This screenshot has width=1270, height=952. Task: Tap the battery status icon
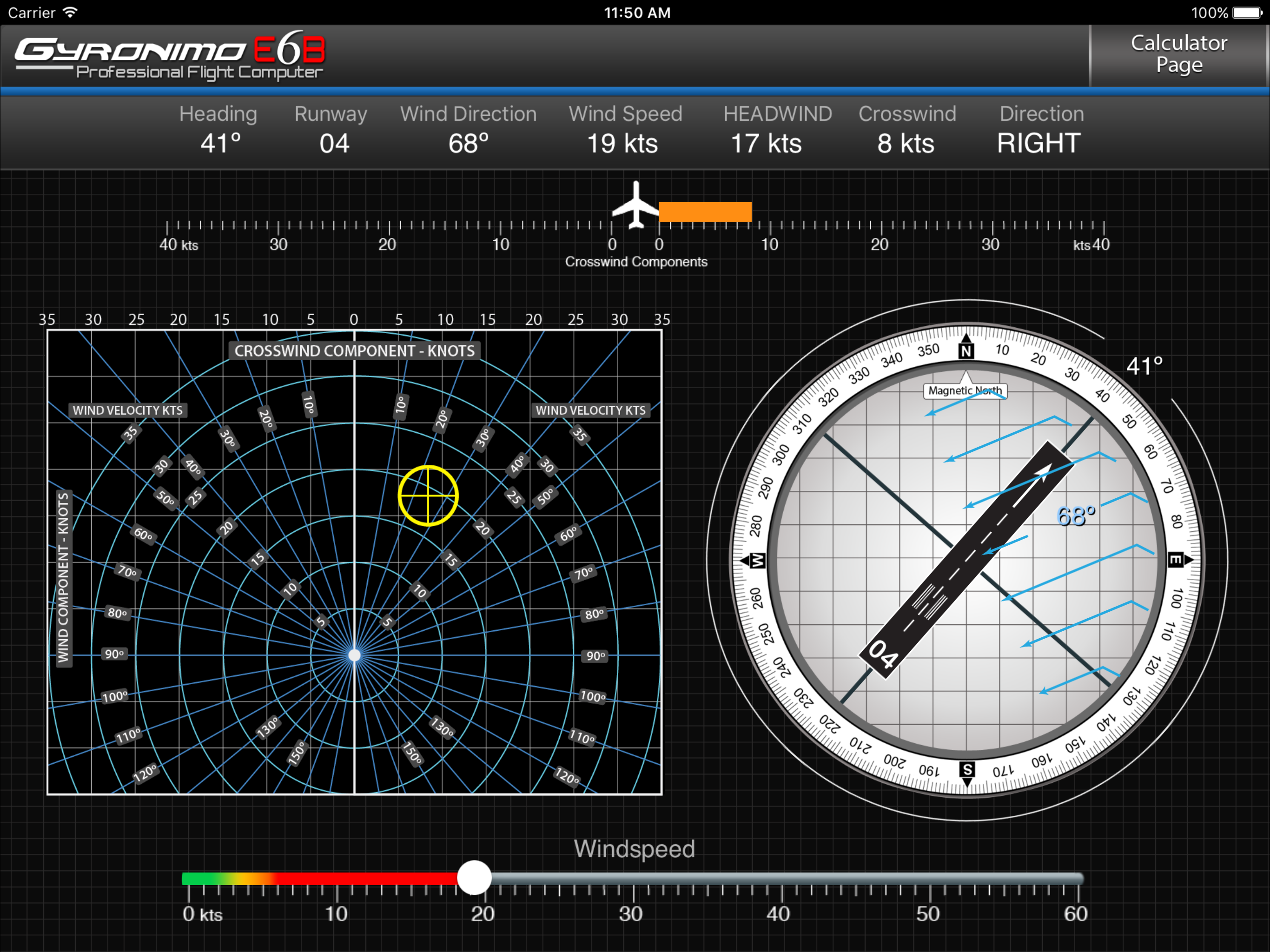click(1248, 13)
